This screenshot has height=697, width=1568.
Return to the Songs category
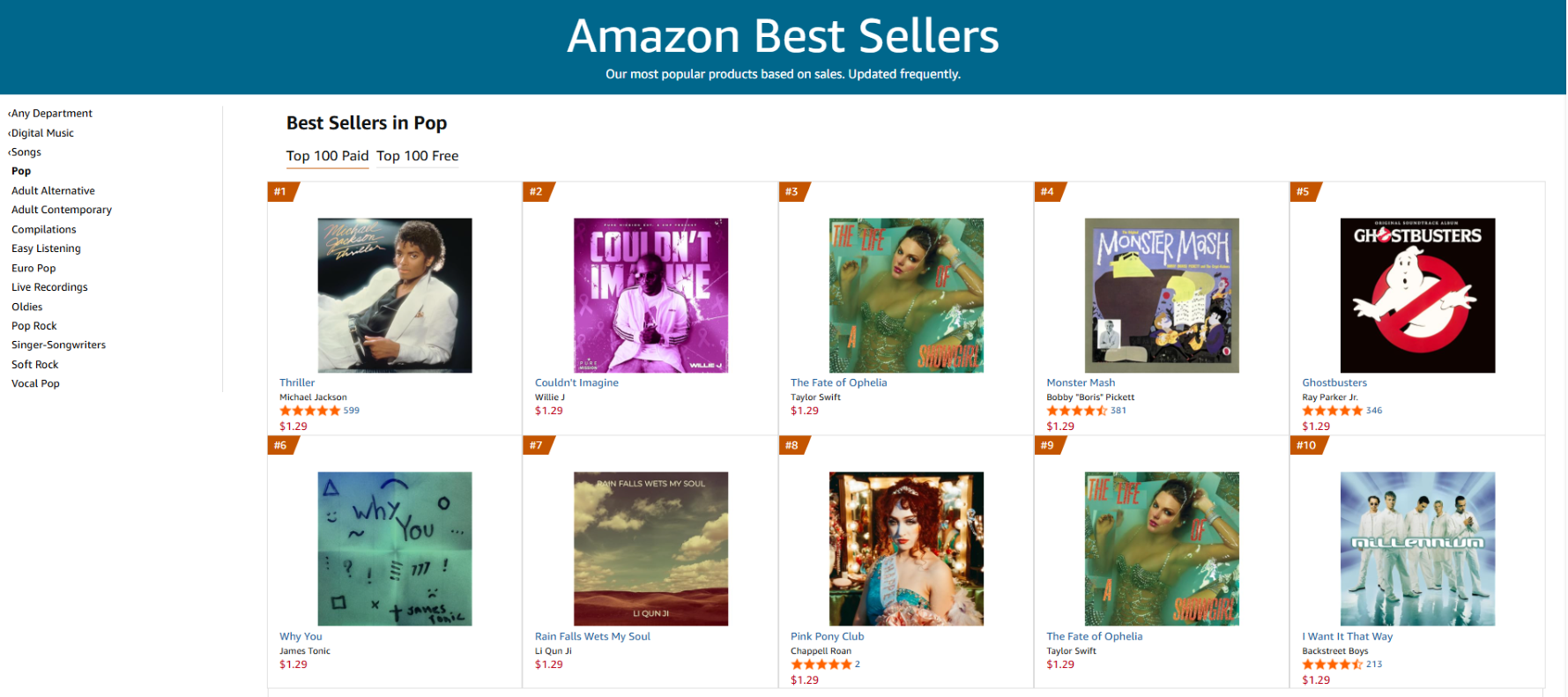(26, 152)
